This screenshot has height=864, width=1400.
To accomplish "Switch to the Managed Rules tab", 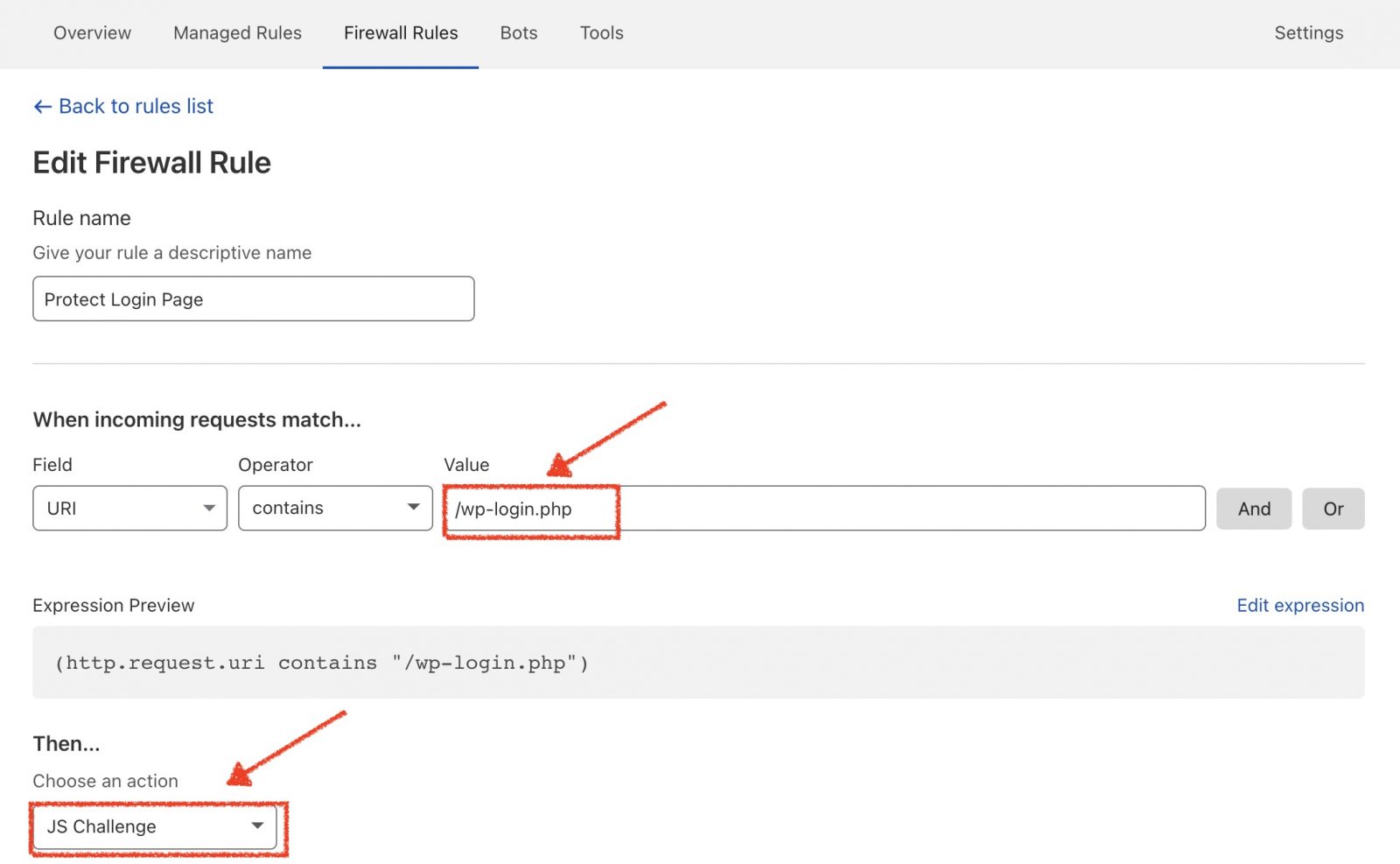I will pyautogui.click(x=237, y=33).
